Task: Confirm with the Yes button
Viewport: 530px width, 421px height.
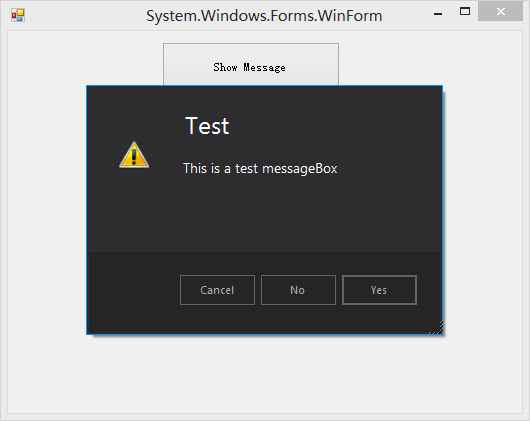Action: tap(379, 290)
